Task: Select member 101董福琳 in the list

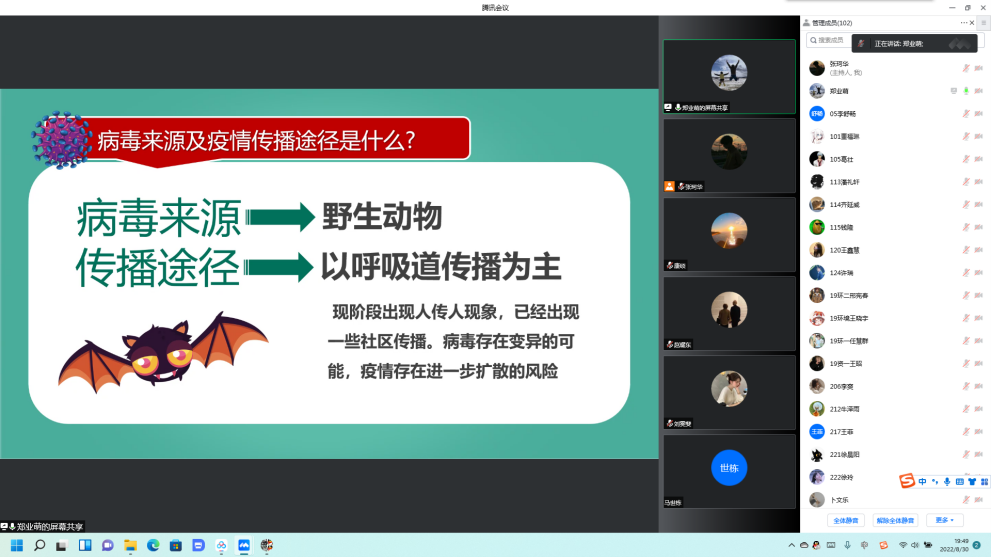Action: (844, 136)
